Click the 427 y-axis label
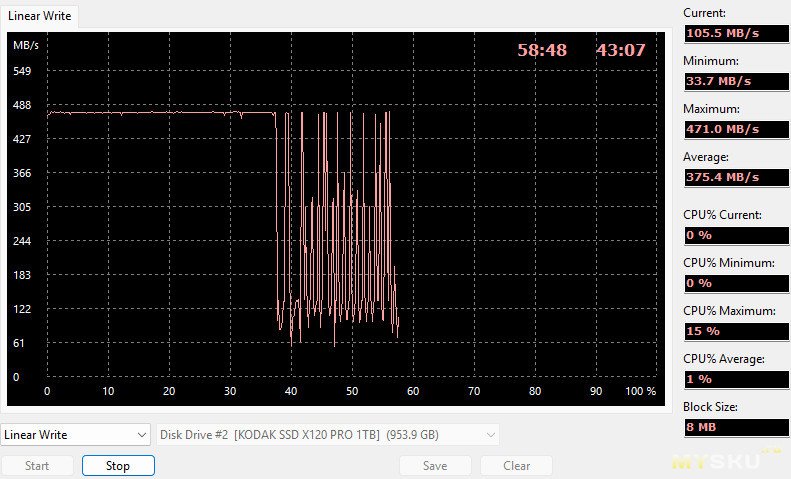791x479 pixels. coord(22,139)
